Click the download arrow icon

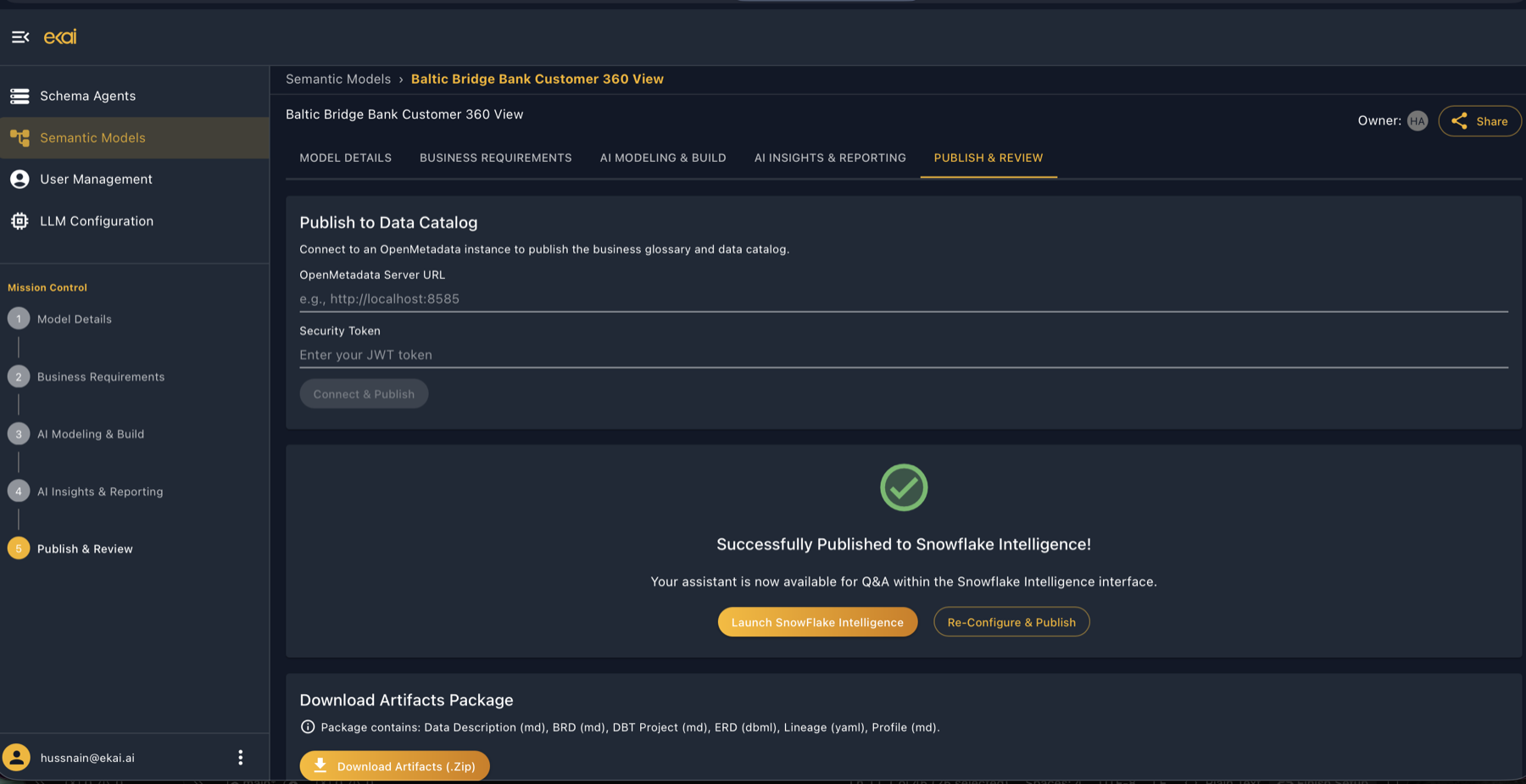tap(320, 765)
